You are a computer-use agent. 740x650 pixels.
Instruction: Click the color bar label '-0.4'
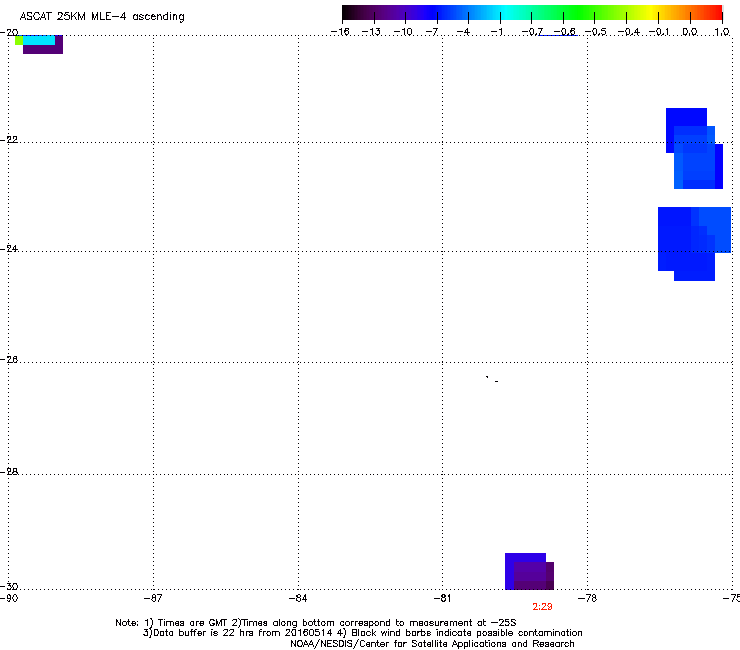pyautogui.click(x=629, y=32)
